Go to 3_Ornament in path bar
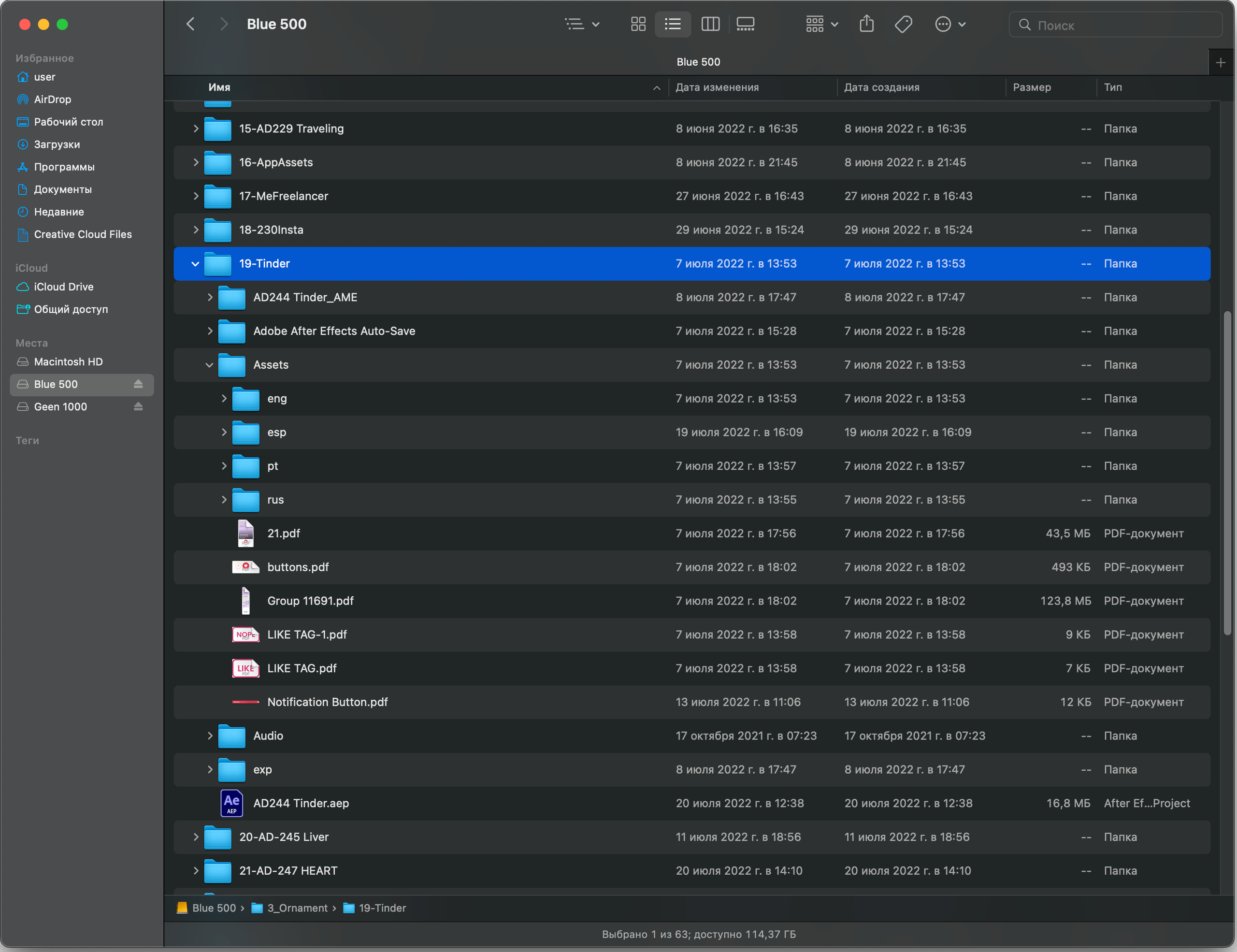The width and height of the screenshot is (1237, 952). (x=297, y=908)
